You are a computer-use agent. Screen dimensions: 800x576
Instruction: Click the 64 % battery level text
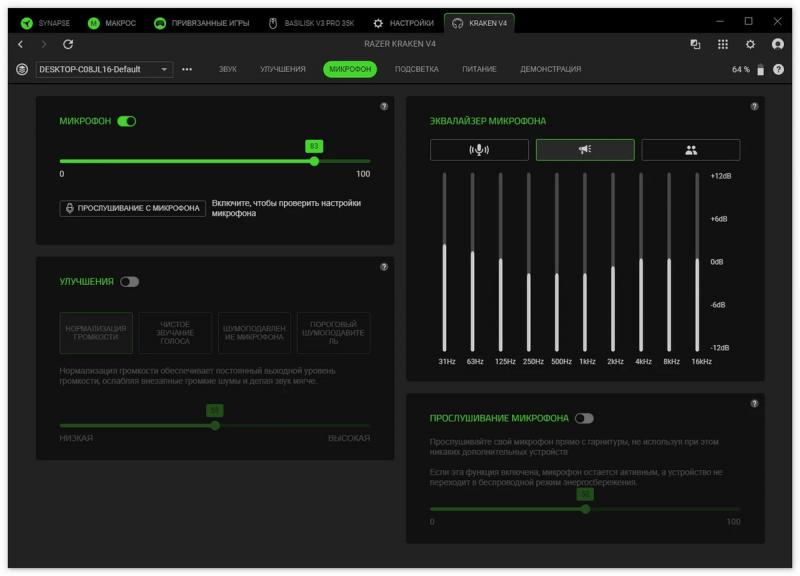741,69
